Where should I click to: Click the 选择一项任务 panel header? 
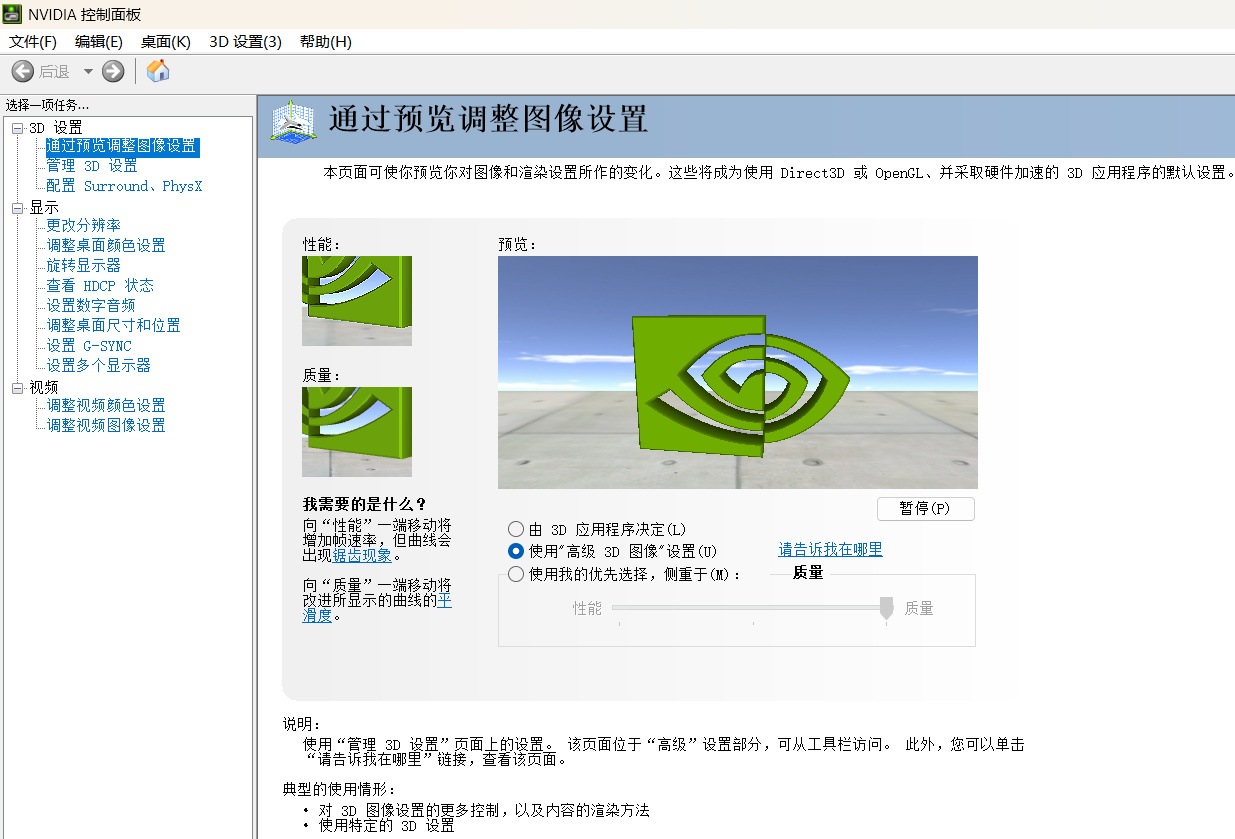[x=47, y=105]
